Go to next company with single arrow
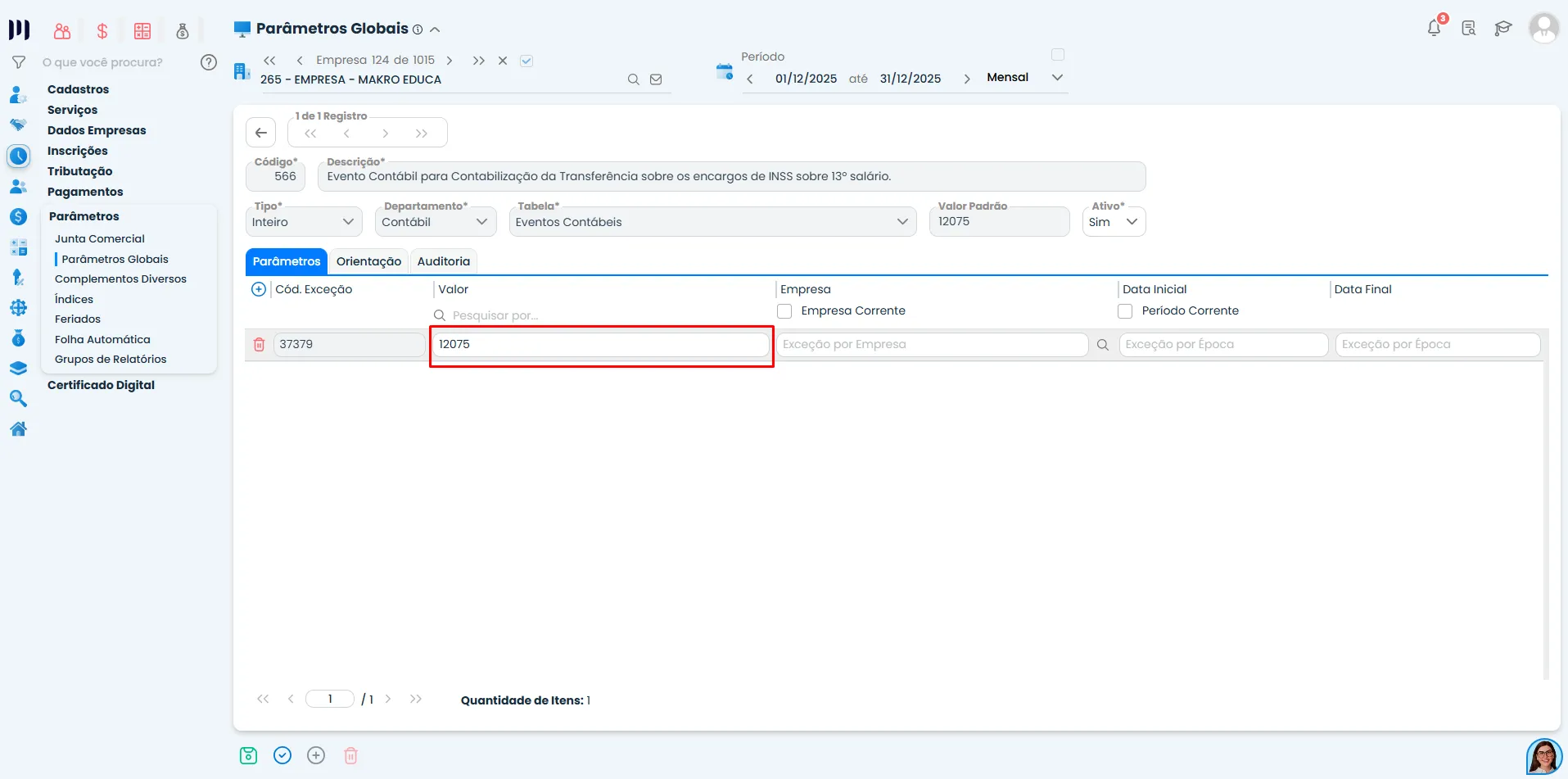The image size is (1568, 779). point(449,61)
